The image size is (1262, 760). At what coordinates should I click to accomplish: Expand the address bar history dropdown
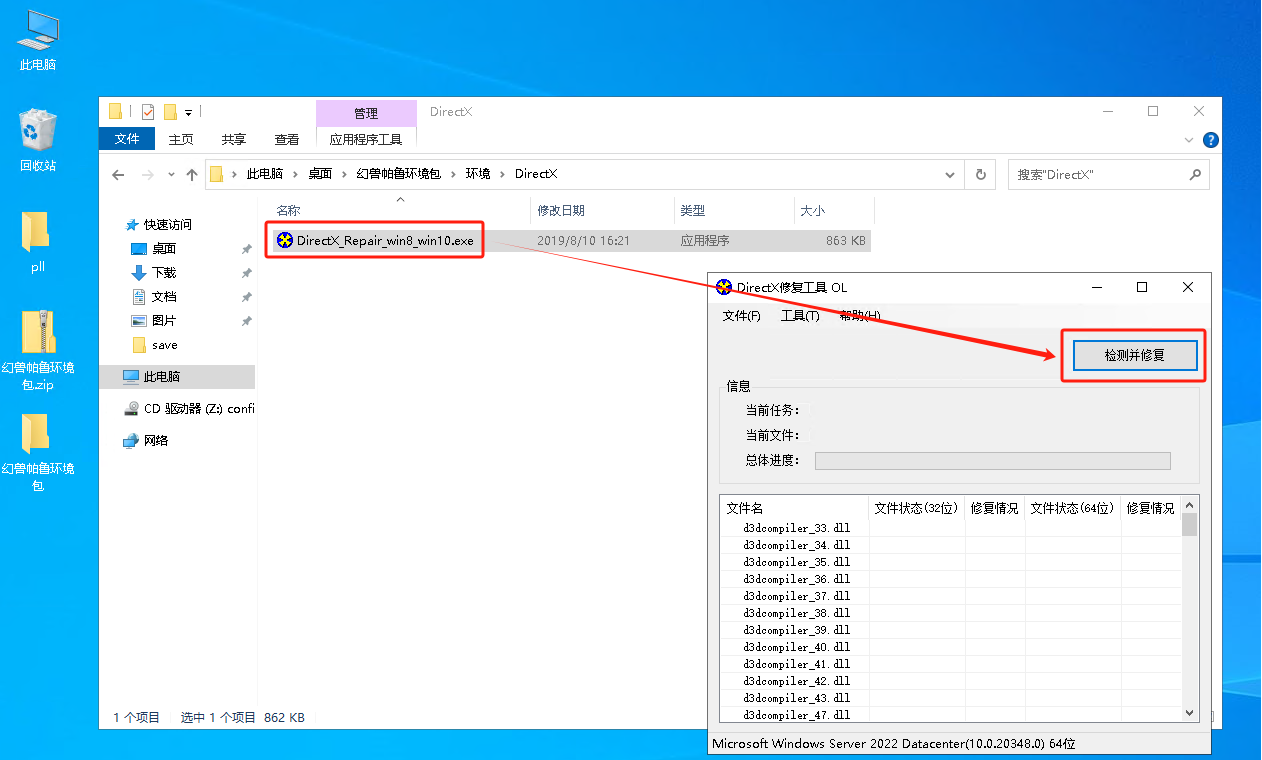(x=950, y=174)
